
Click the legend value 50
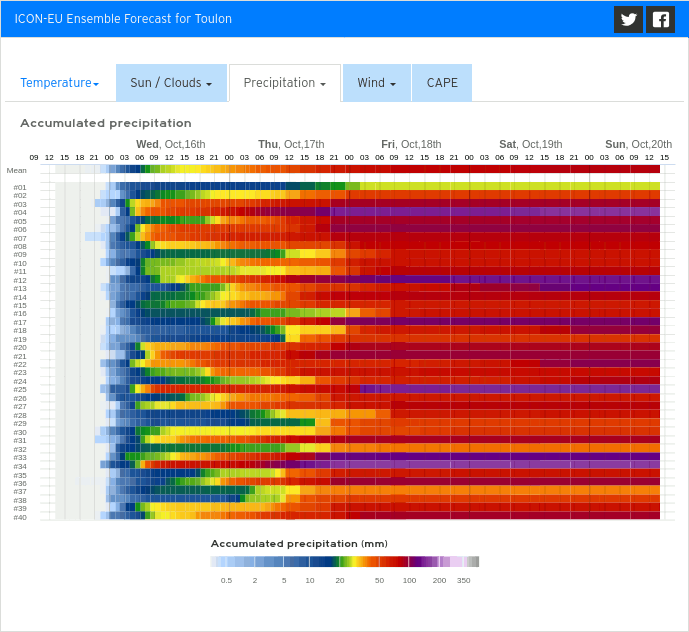point(380,581)
